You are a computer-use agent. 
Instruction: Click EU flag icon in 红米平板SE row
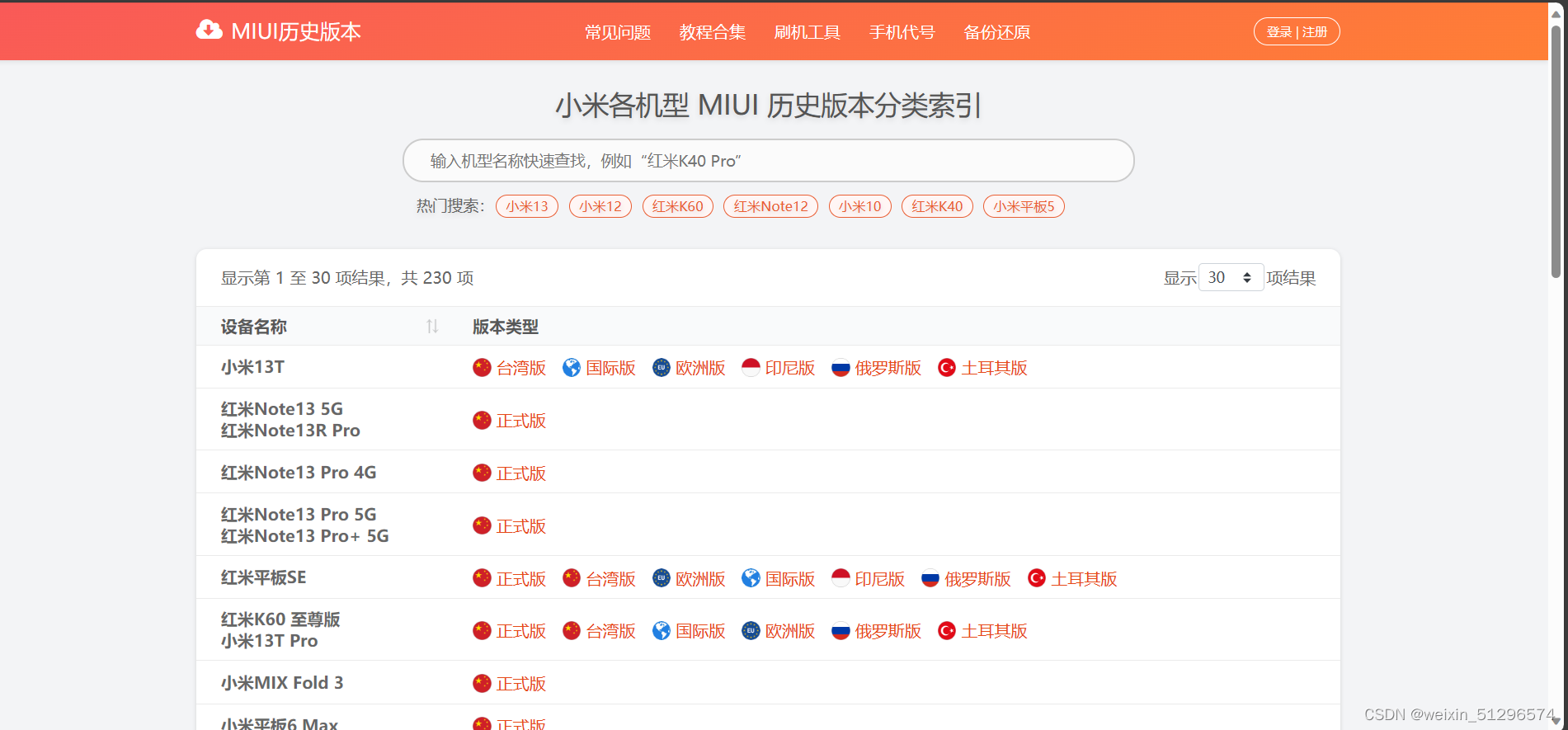click(x=662, y=578)
